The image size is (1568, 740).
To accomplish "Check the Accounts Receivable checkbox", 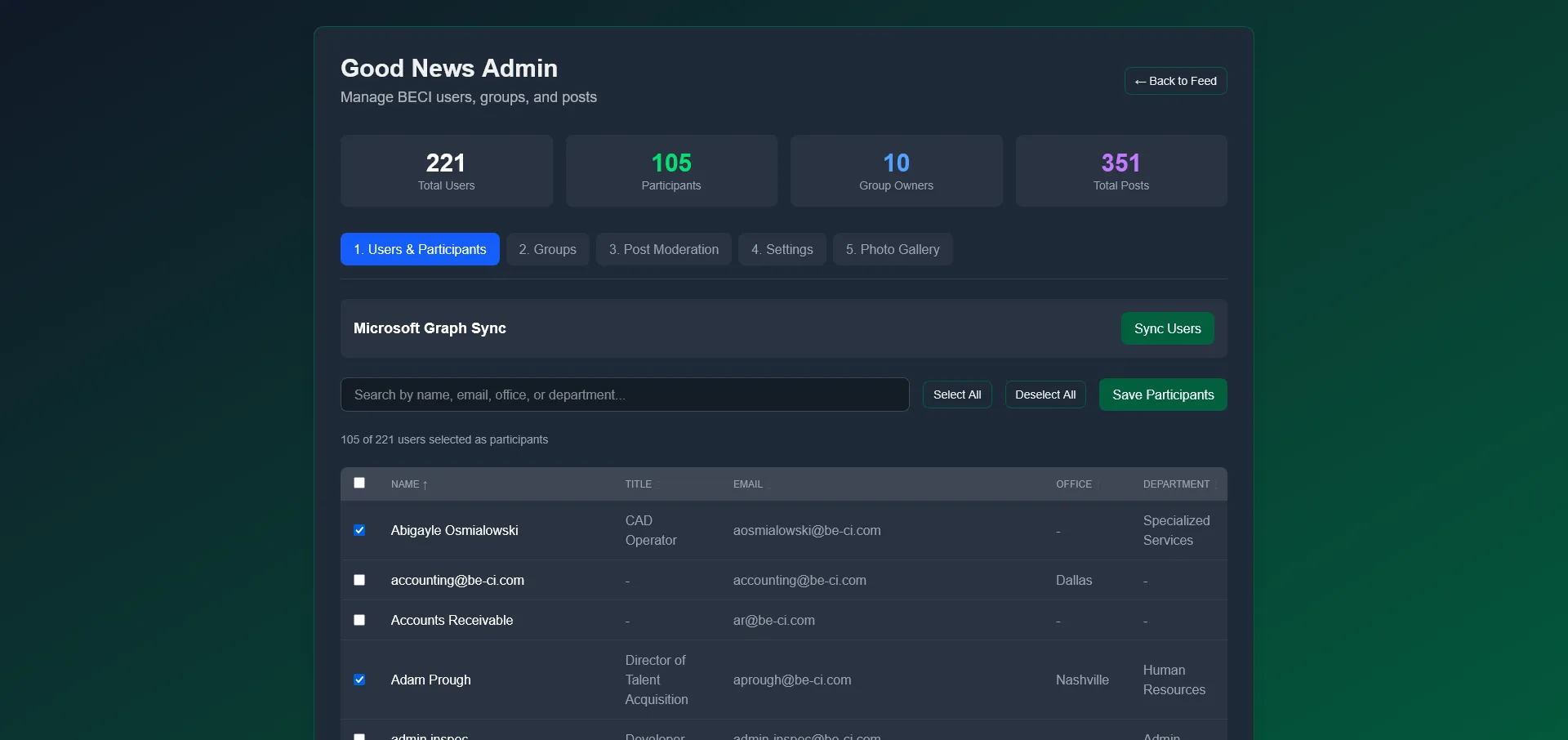I will tap(359, 620).
